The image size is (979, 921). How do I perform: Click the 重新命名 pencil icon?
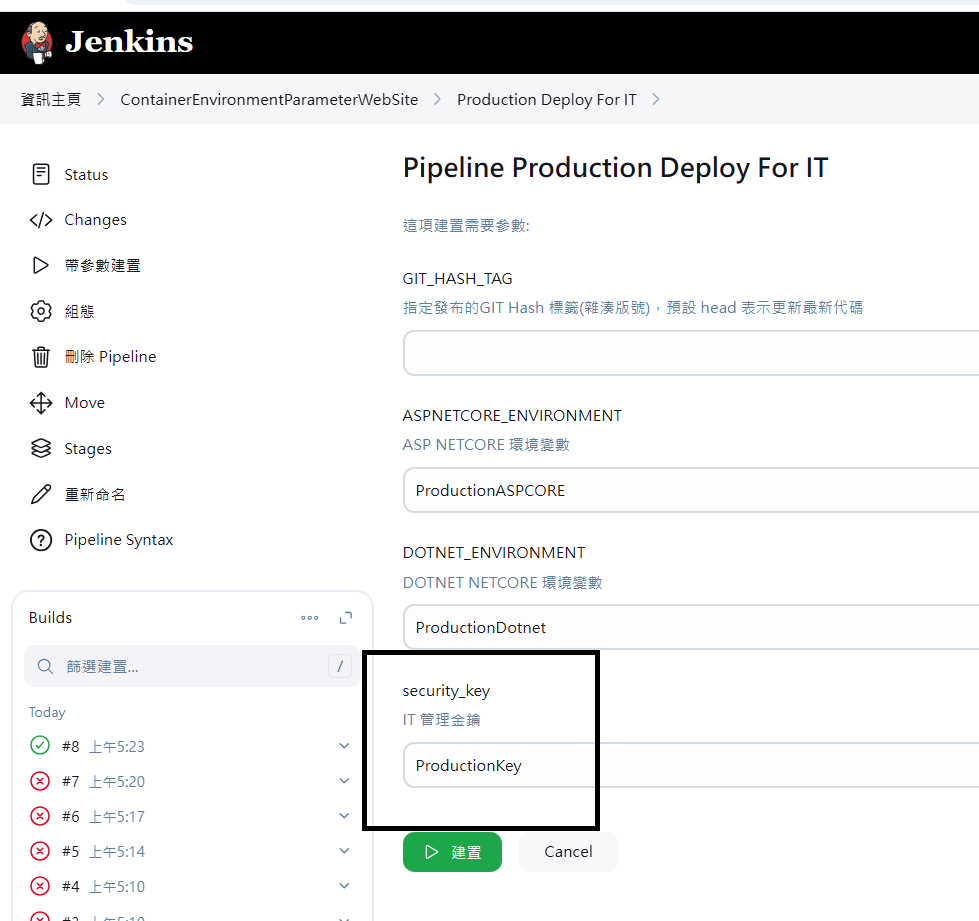pos(41,494)
